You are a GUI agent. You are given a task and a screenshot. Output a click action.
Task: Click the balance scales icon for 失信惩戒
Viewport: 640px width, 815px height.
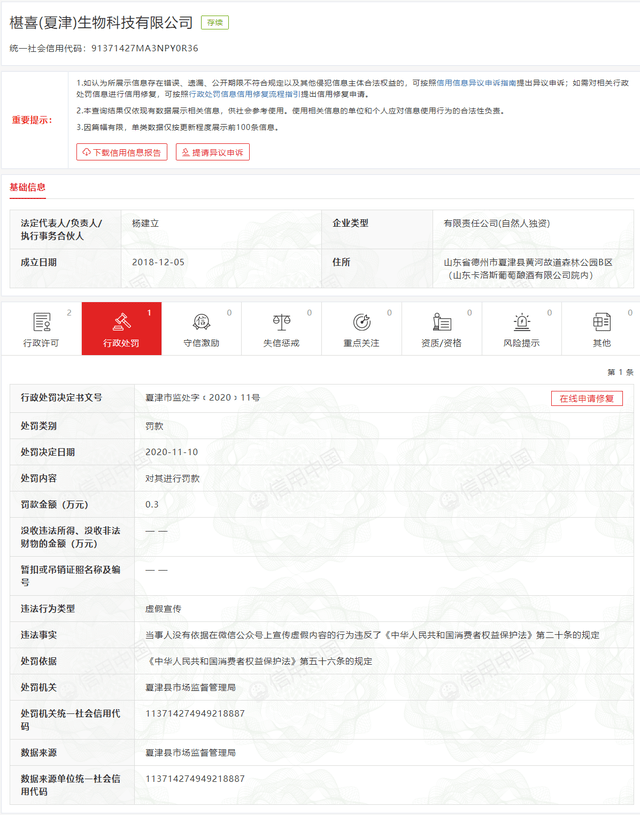pyautogui.click(x=281, y=322)
